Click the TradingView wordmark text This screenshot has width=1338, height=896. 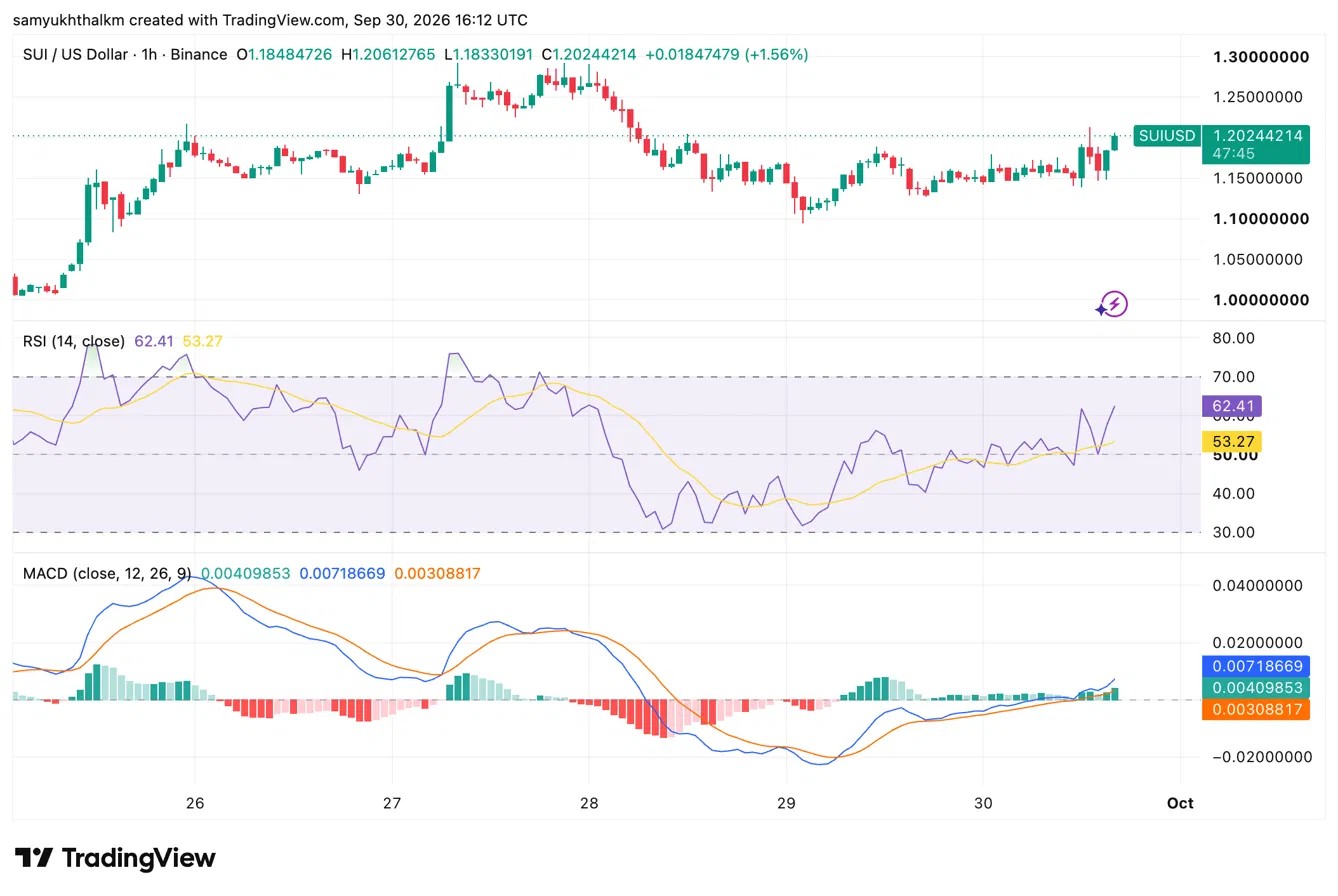[139, 858]
